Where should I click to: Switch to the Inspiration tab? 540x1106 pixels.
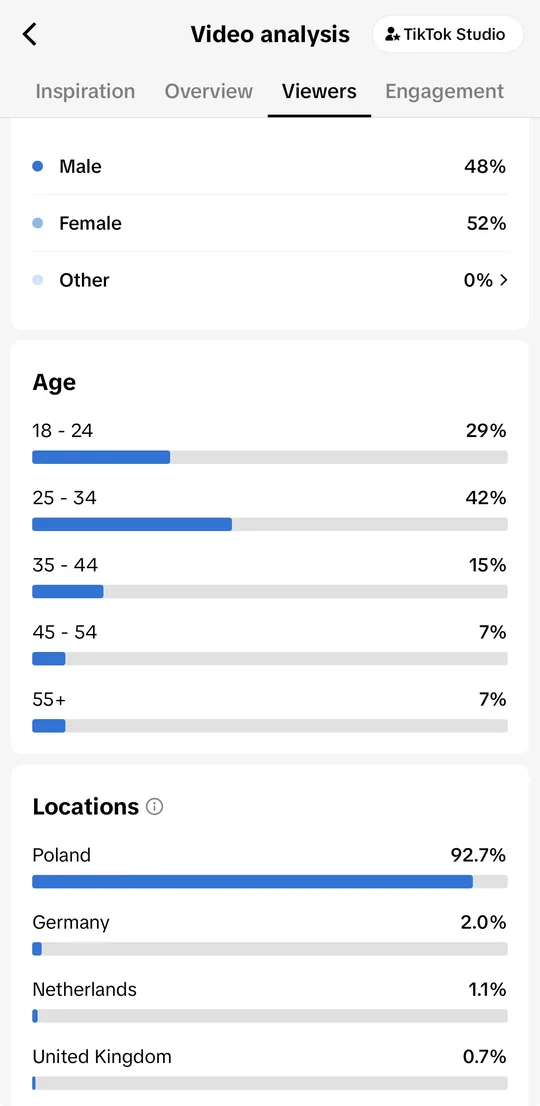point(85,91)
